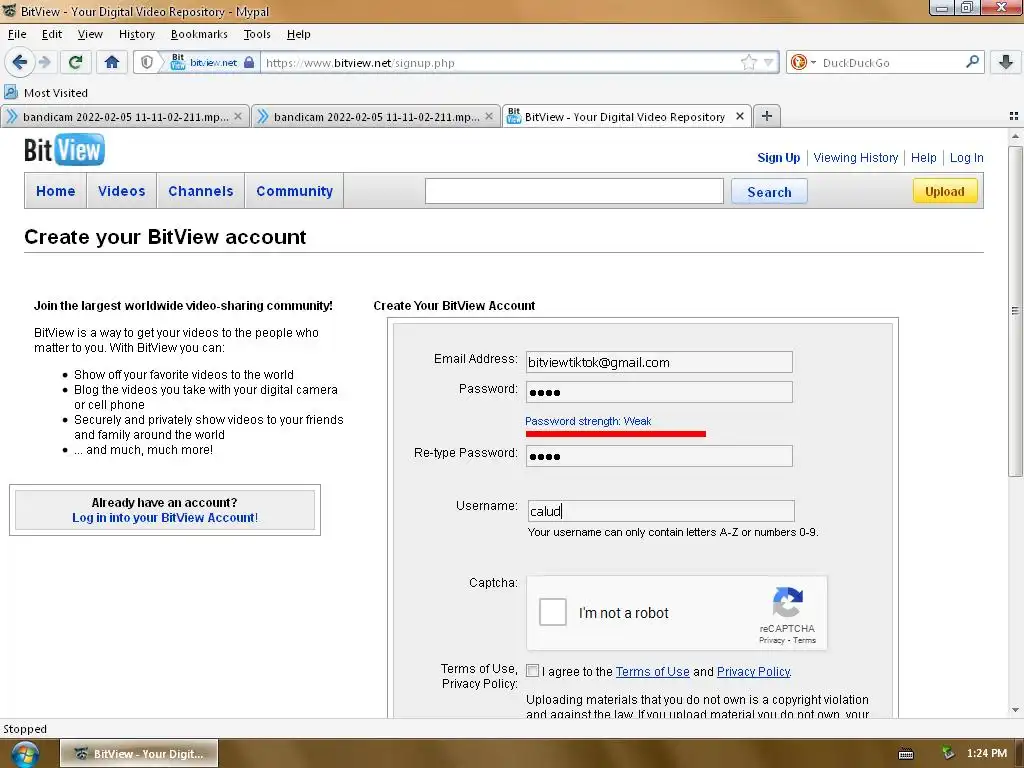
Task: Click the reCAPTCHA Privacy link
Action: (x=771, y=640)
